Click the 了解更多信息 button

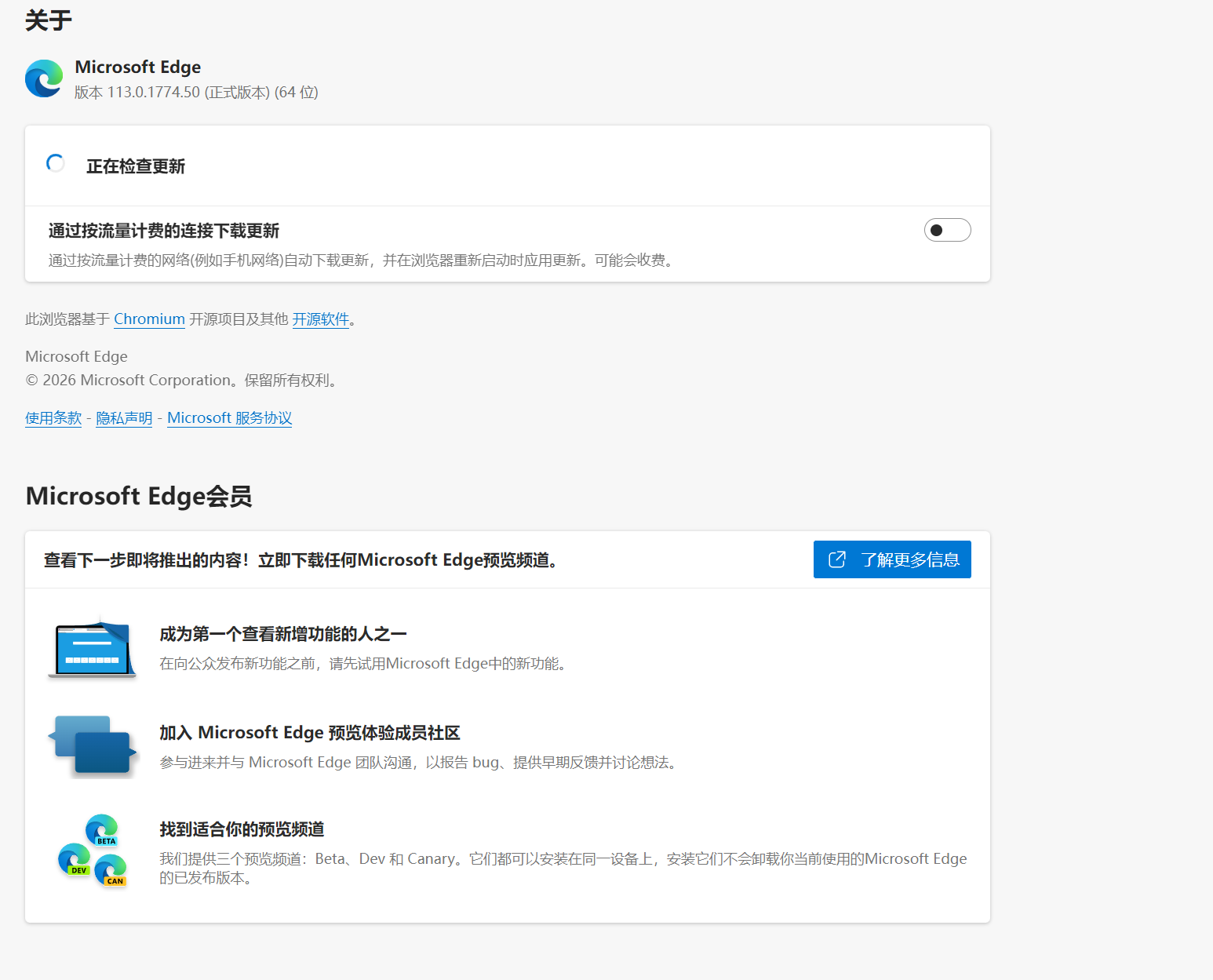click(892, 559)
